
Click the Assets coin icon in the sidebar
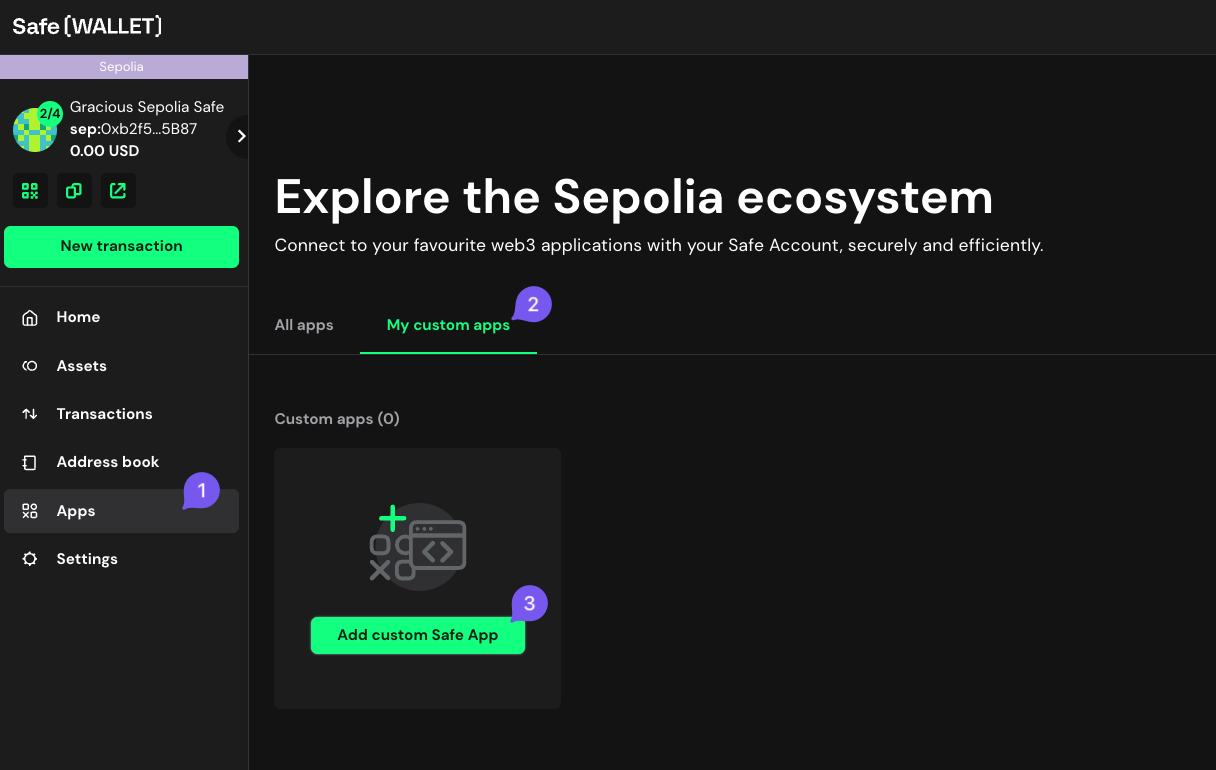30,366
